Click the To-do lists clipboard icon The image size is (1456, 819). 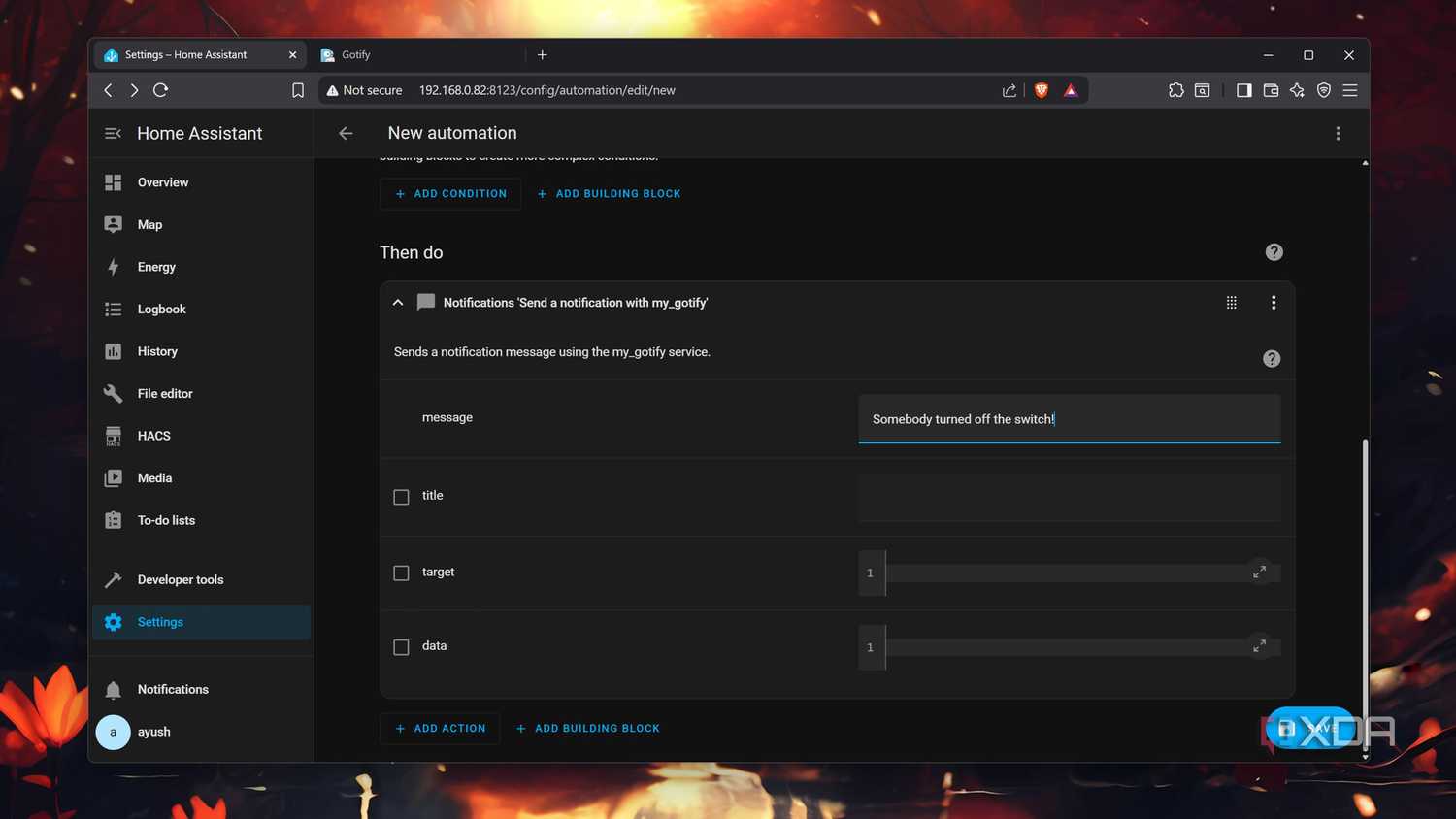[114, 520]
